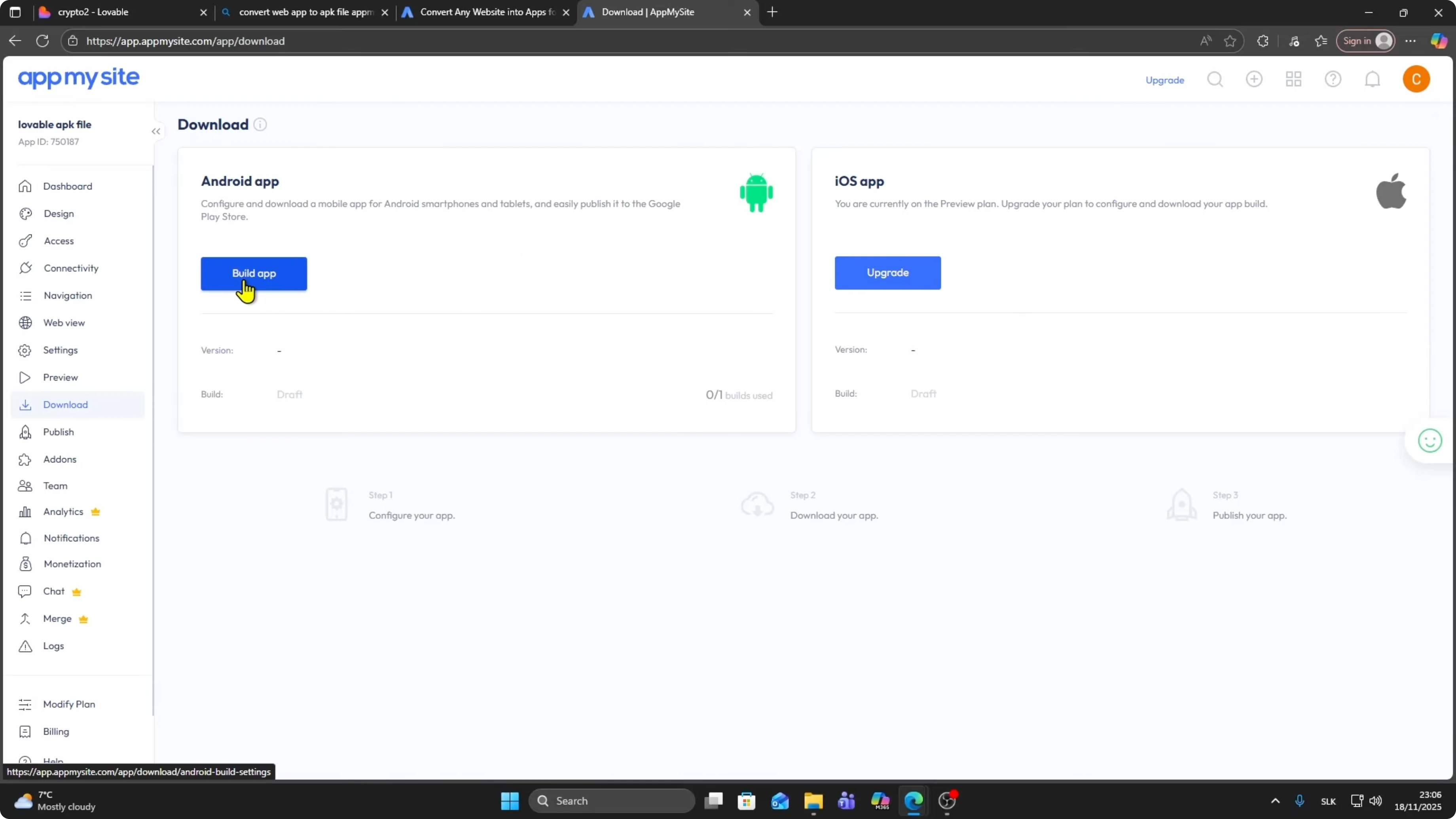
Task: Open Team in the sidebar
Action: pos(78,486)
